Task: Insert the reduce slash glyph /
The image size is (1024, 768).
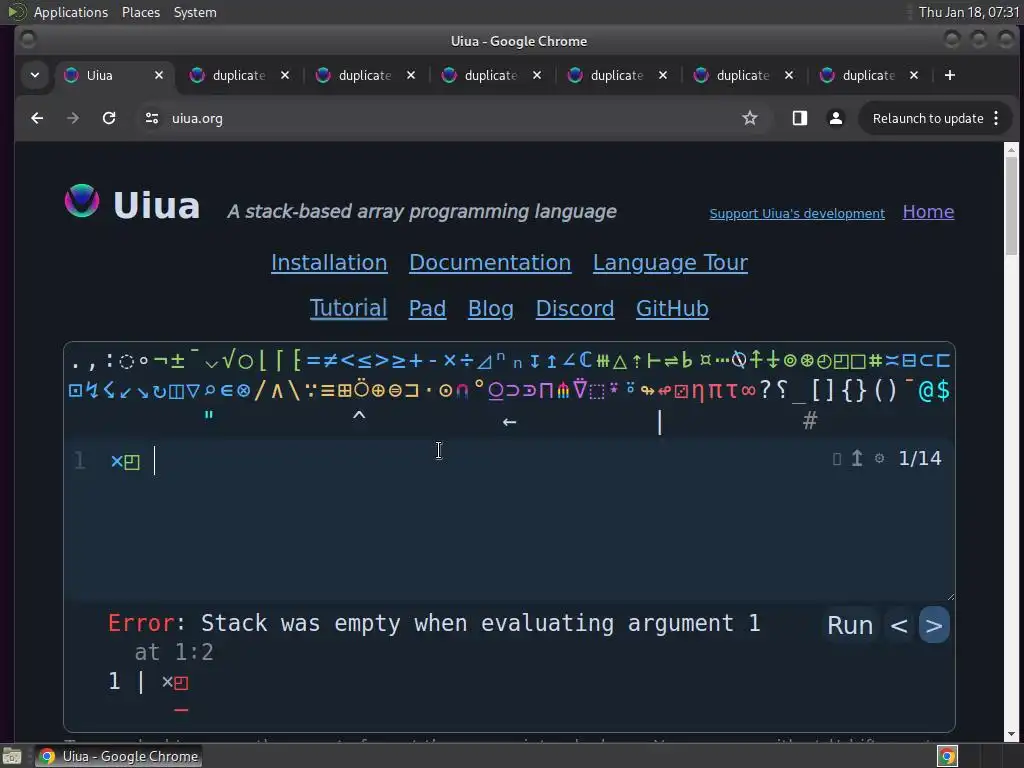Action: pos(260,391)
